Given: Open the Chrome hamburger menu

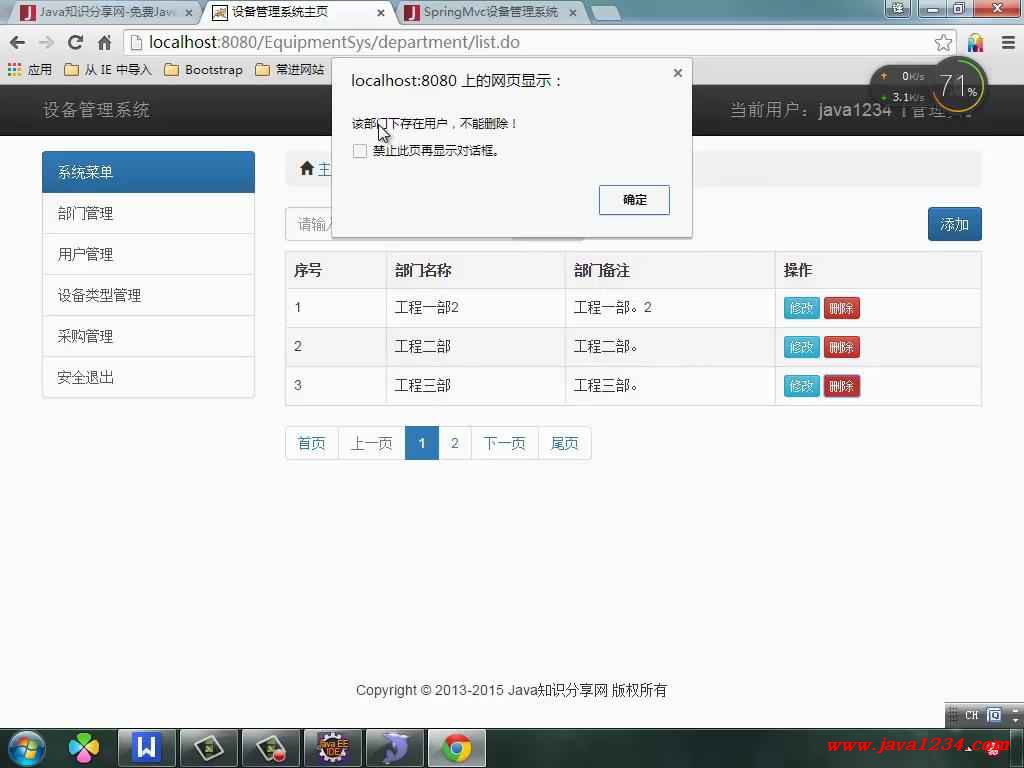Looking at the screenshot, I should pos(1008,42).
